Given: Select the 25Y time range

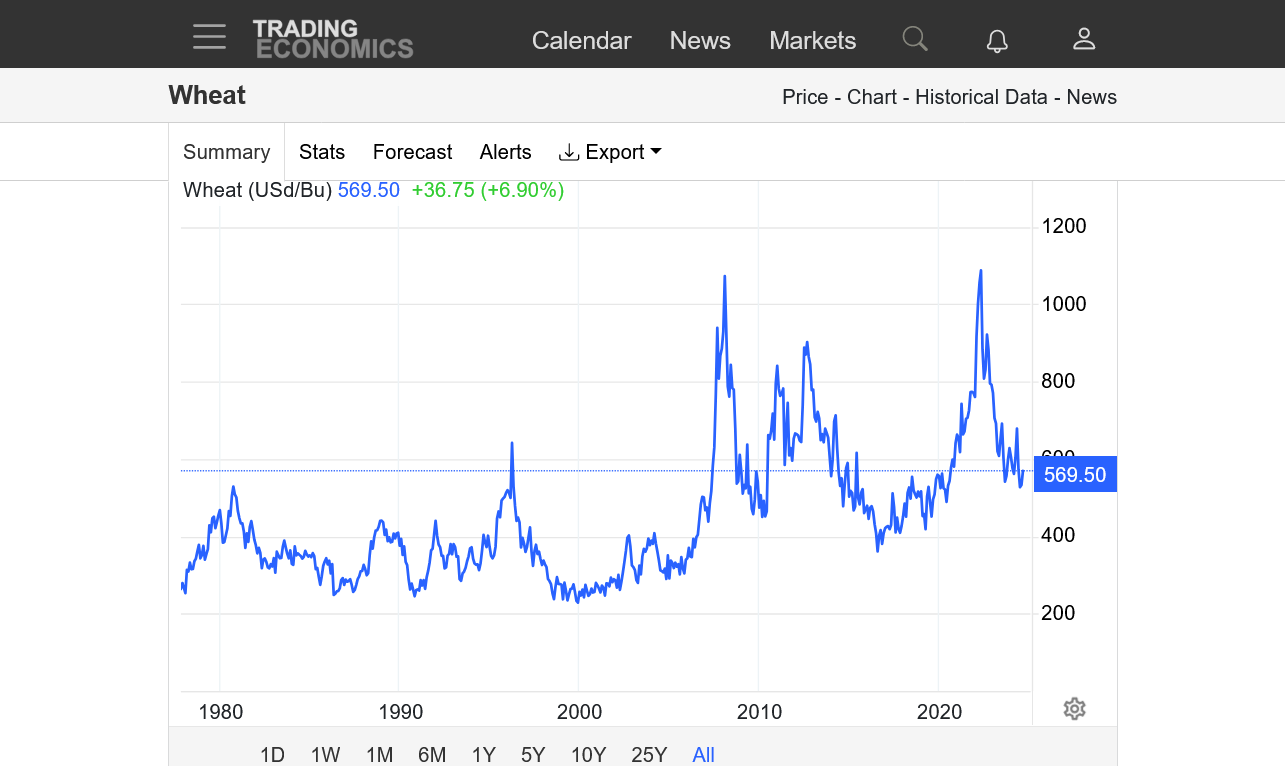Looking at the screenshot, I should pyautogui.click(x=649, y=754).
